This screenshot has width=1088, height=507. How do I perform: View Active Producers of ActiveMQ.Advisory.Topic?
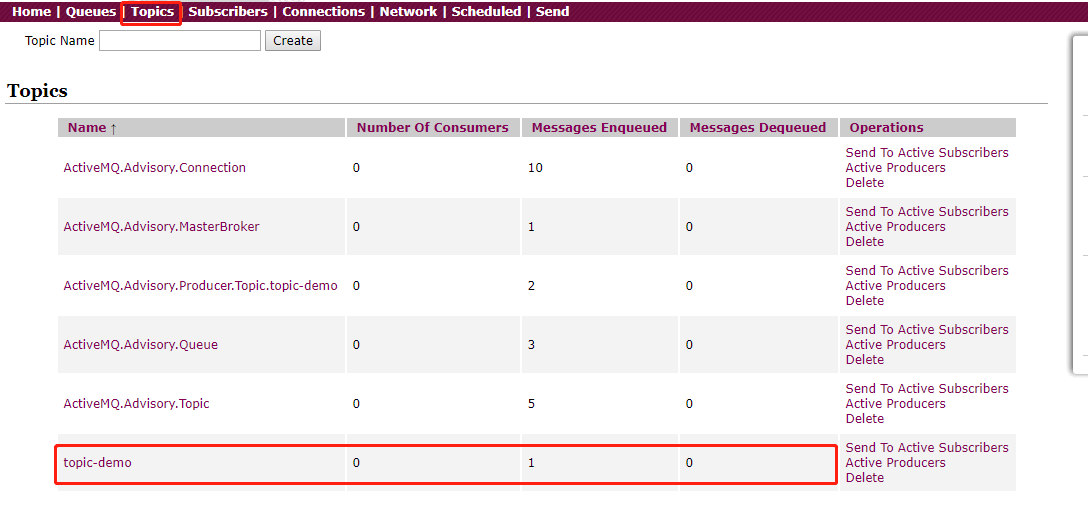[896, 404]
